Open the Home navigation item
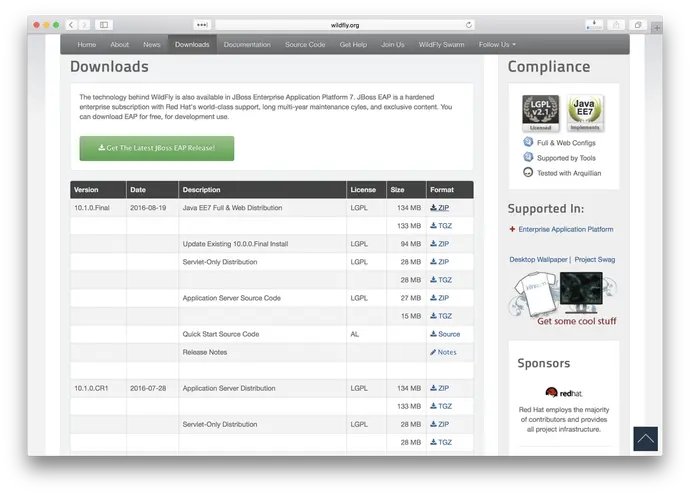The height and width of the screenshot is (495, 690). pos(87,44)
